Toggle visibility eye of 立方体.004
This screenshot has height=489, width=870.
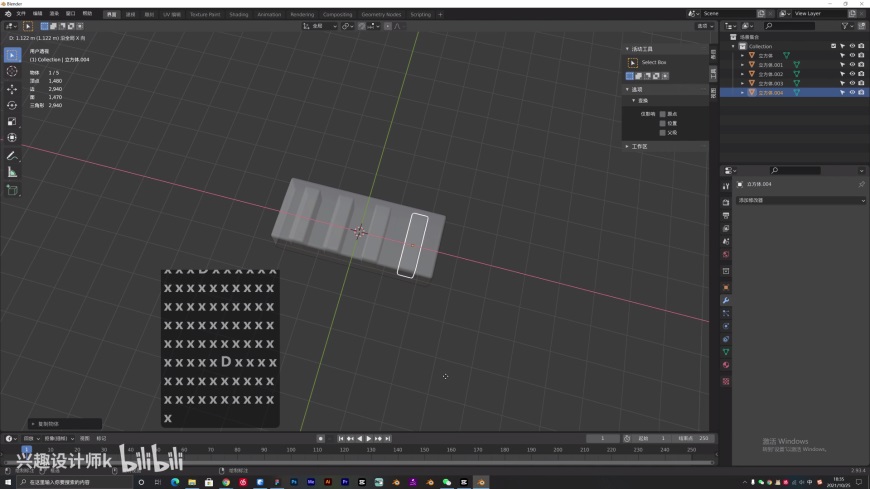(x=852, y=93)
